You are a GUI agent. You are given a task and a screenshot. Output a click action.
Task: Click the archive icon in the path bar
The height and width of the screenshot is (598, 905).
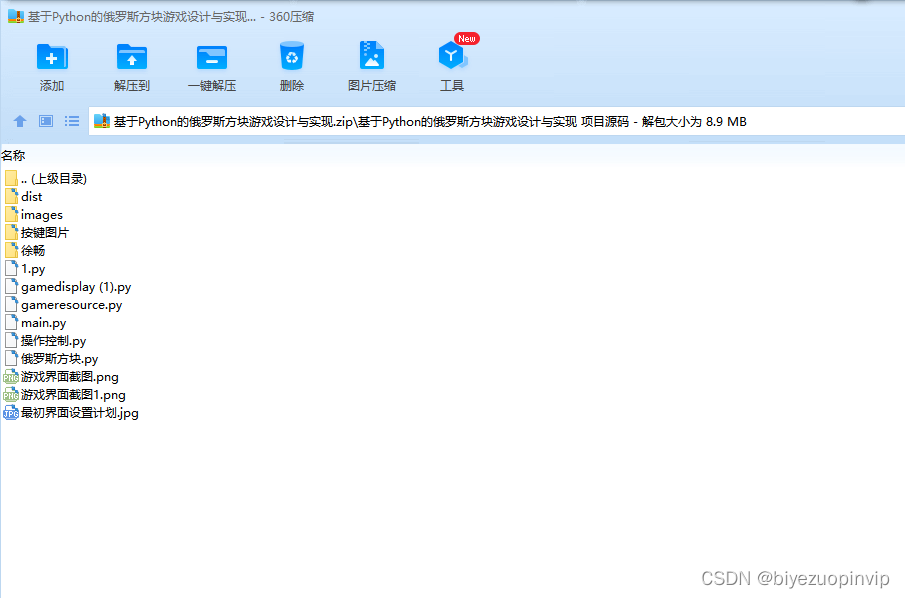[102, 121]
